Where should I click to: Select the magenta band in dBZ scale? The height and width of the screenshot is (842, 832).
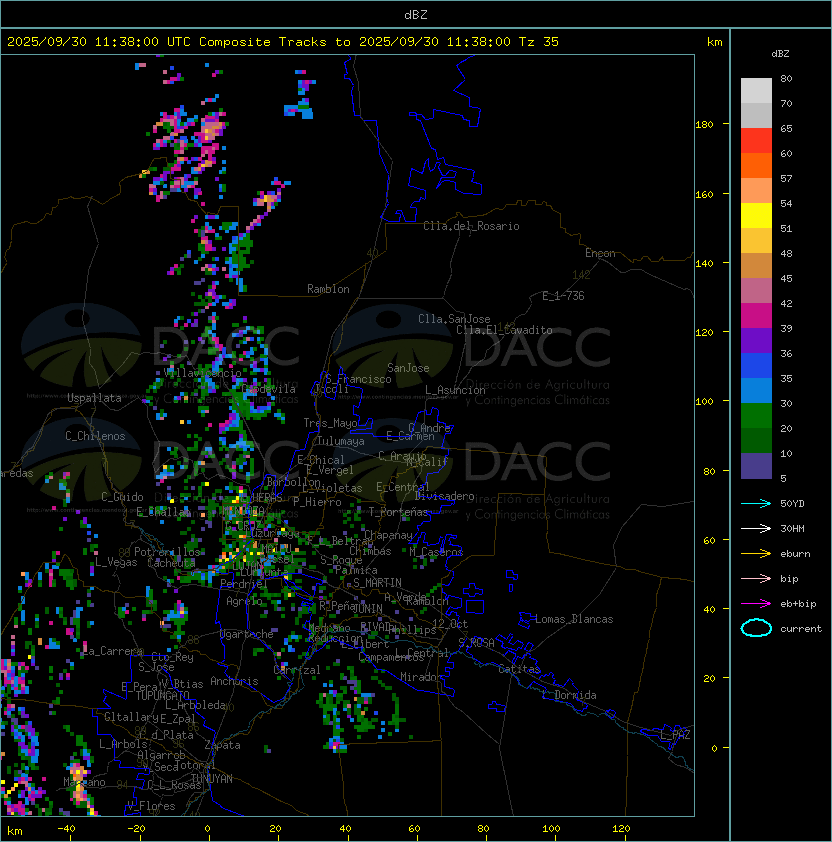756,316
